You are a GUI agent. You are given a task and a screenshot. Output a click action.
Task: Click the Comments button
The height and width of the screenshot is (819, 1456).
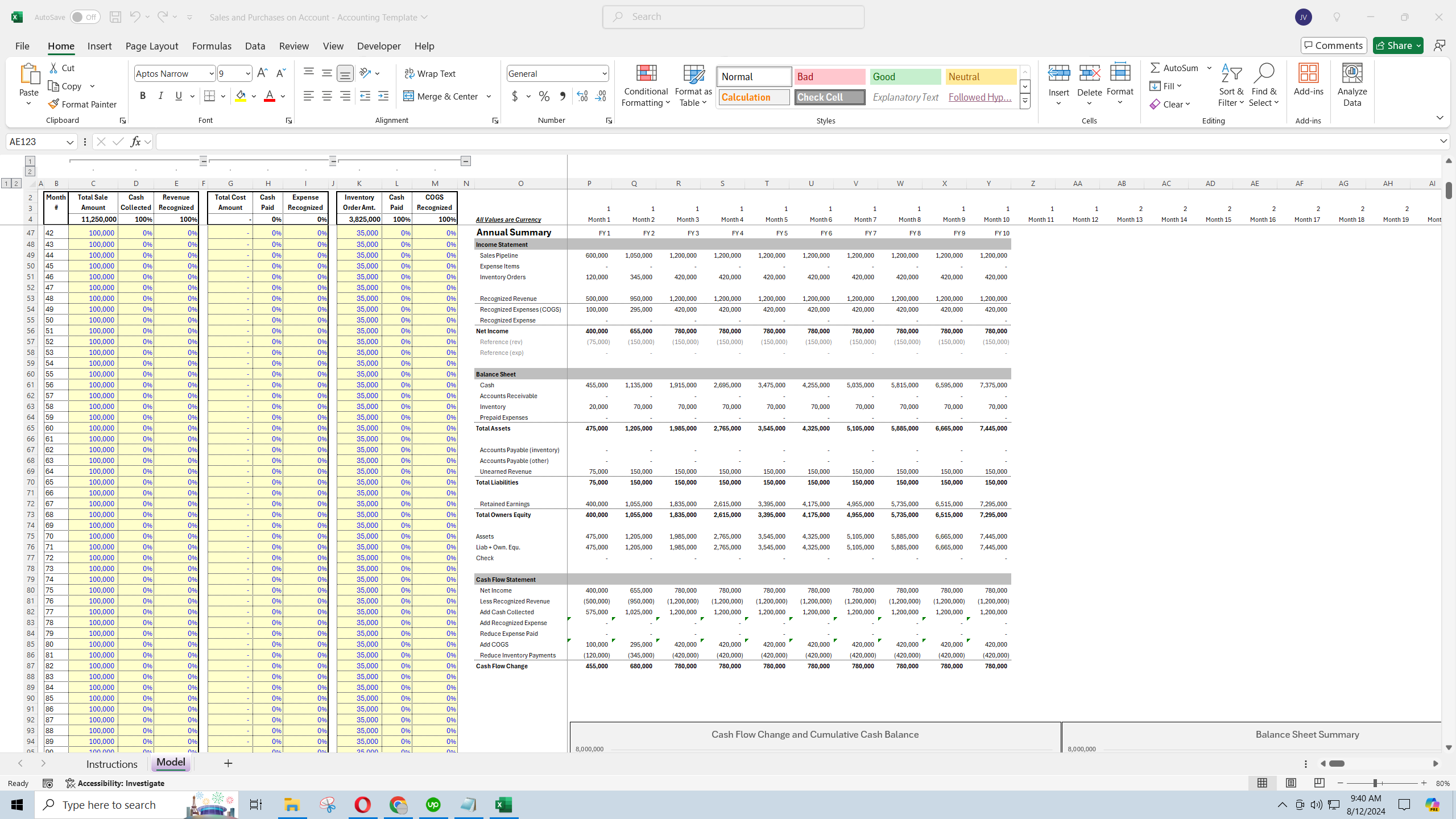(1334, 45)
